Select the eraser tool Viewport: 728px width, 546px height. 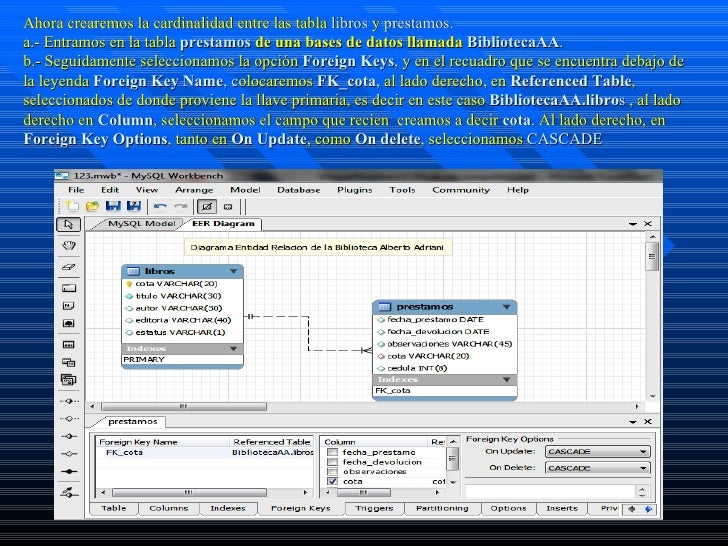[69, 267]
